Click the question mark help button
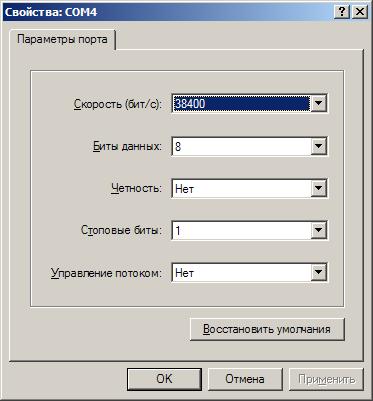373x401 pixels. (x=341, y=12)
